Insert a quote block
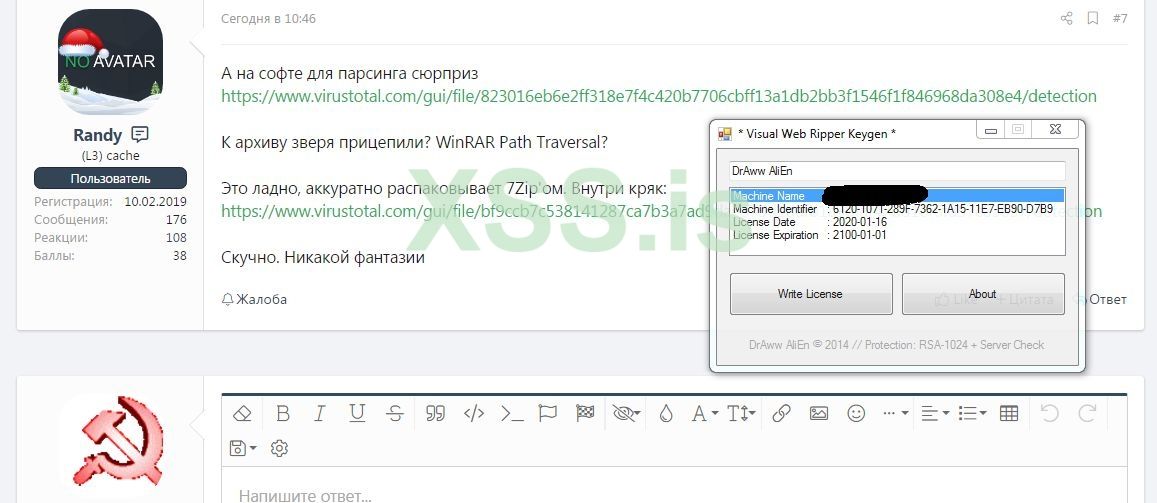Image resolution: width=1157 pixels, height=503 pixels. click(435, 413)
